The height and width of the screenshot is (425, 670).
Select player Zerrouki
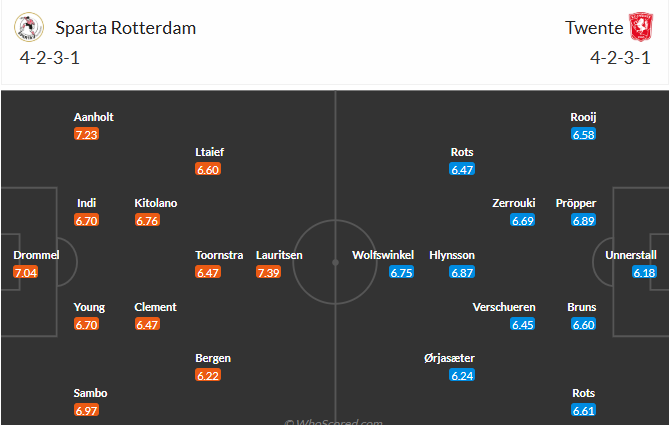click(x=514, y=203)
